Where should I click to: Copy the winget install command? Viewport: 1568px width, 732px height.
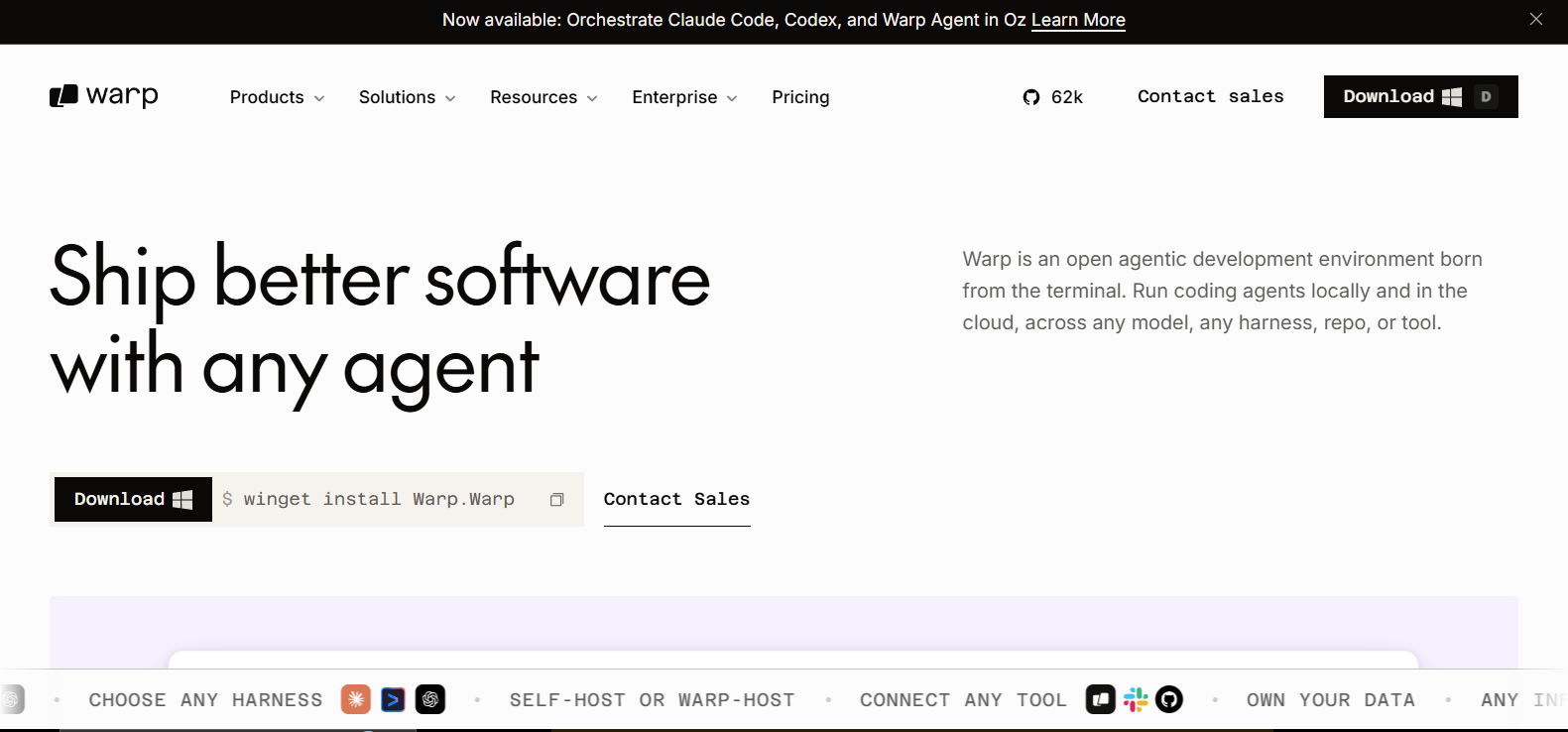tap(557, 500)
